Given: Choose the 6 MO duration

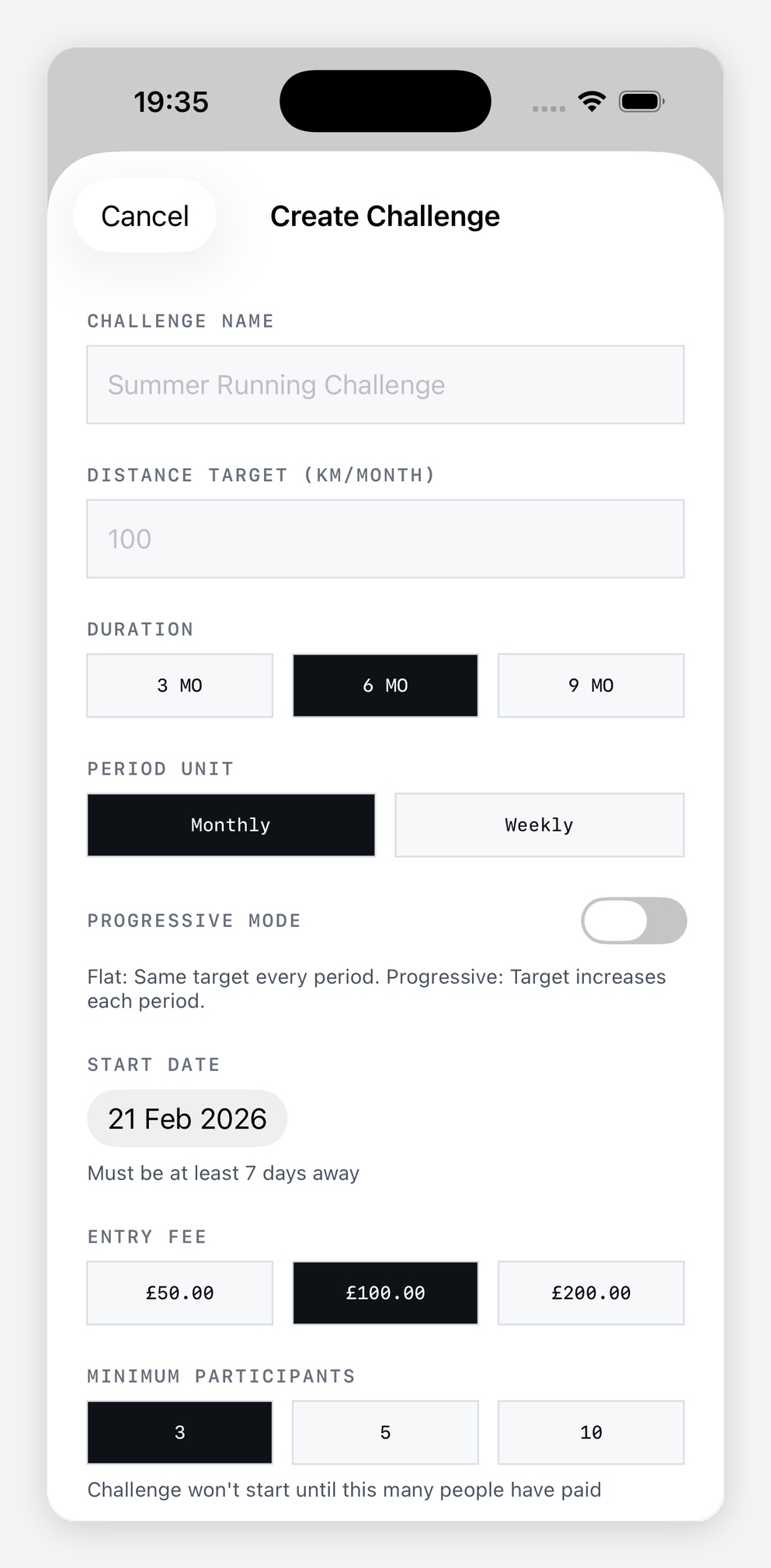Looking at the screenshot, I should click(385, 685).
